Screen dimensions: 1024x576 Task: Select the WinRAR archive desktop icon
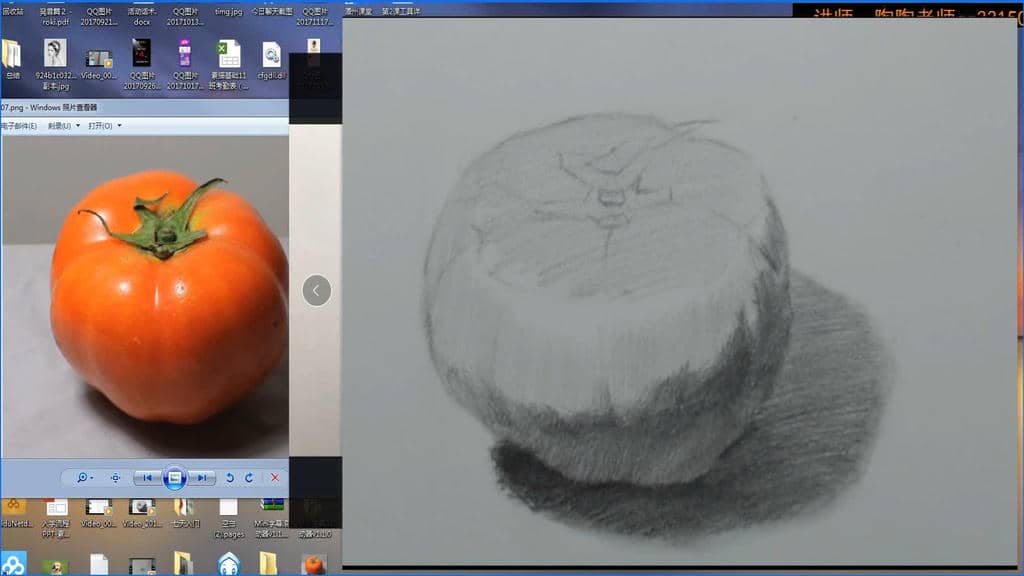pyautogui.click(x=272, y=503)
